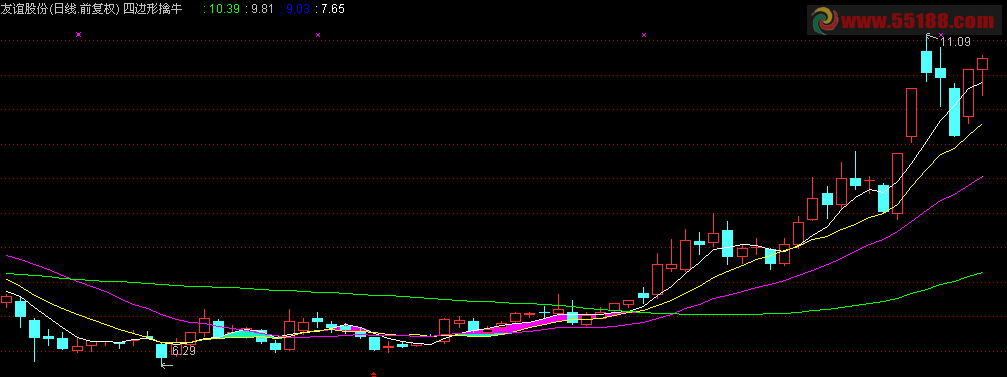Click the blue indicator value 9.03
This screenshot has height=377, width=1007.
click(x=299, y=9)
